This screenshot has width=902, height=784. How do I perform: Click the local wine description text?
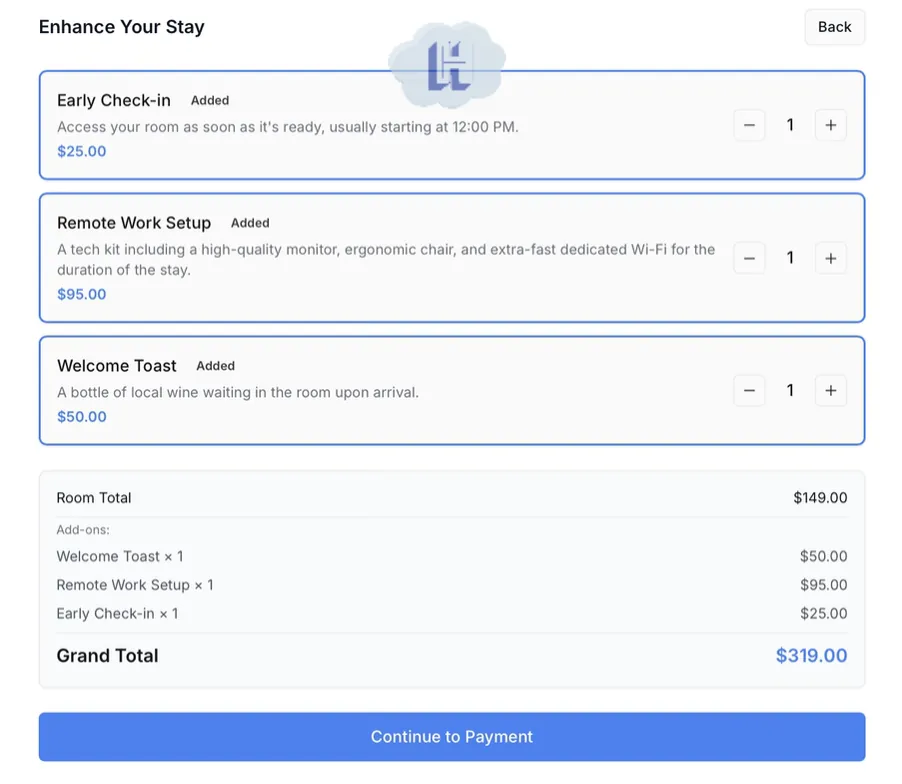pyautogui.click(x=238, y=392)
